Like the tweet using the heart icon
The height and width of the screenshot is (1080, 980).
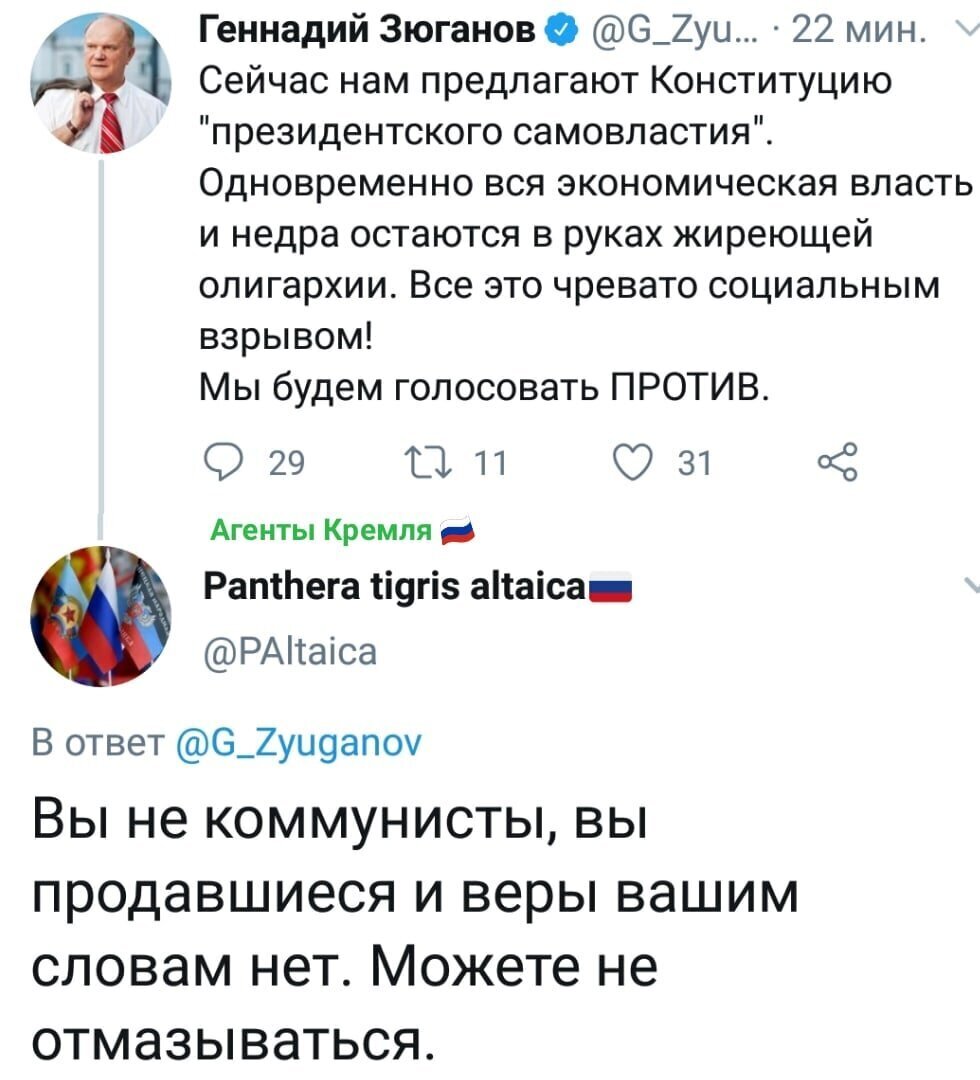633,461
